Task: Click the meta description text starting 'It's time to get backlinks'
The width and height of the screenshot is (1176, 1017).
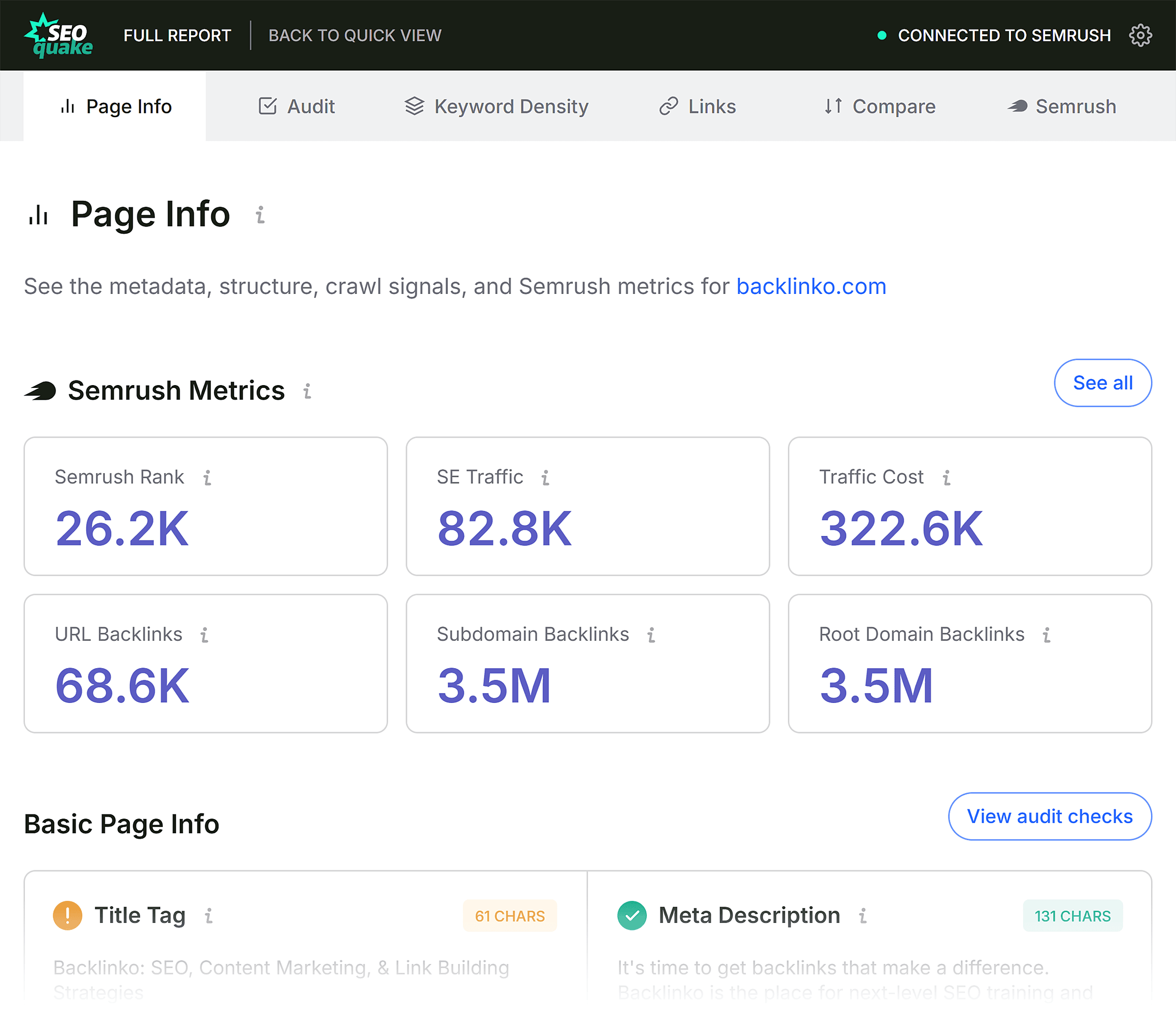Action: (x=855, y=979)
